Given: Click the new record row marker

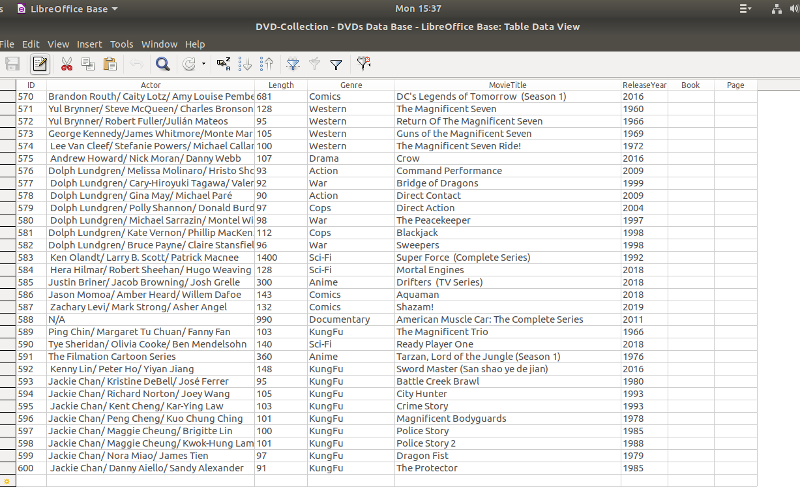Looking at the screenshot, I should pos(8,480).
